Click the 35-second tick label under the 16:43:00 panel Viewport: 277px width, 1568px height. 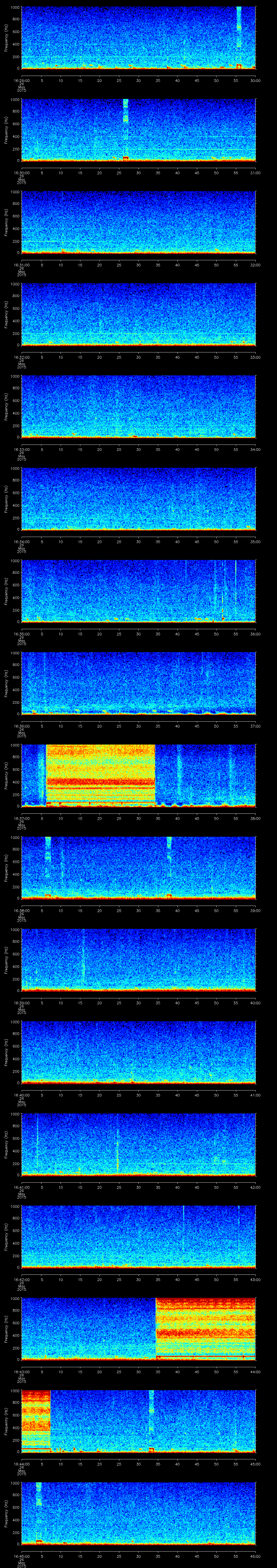pos(158,1371)
